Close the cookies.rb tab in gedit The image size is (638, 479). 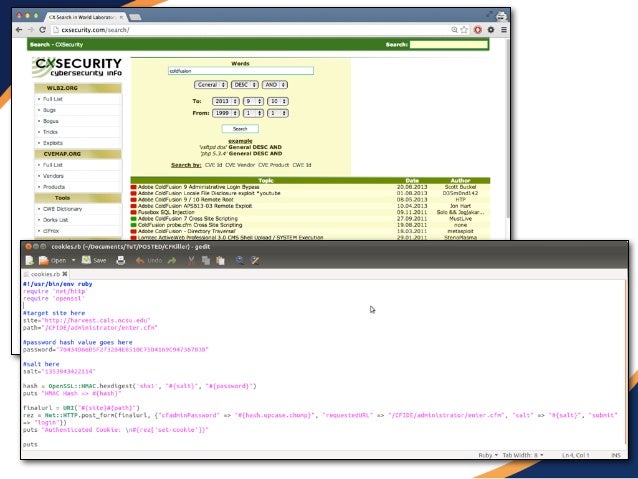65,274
